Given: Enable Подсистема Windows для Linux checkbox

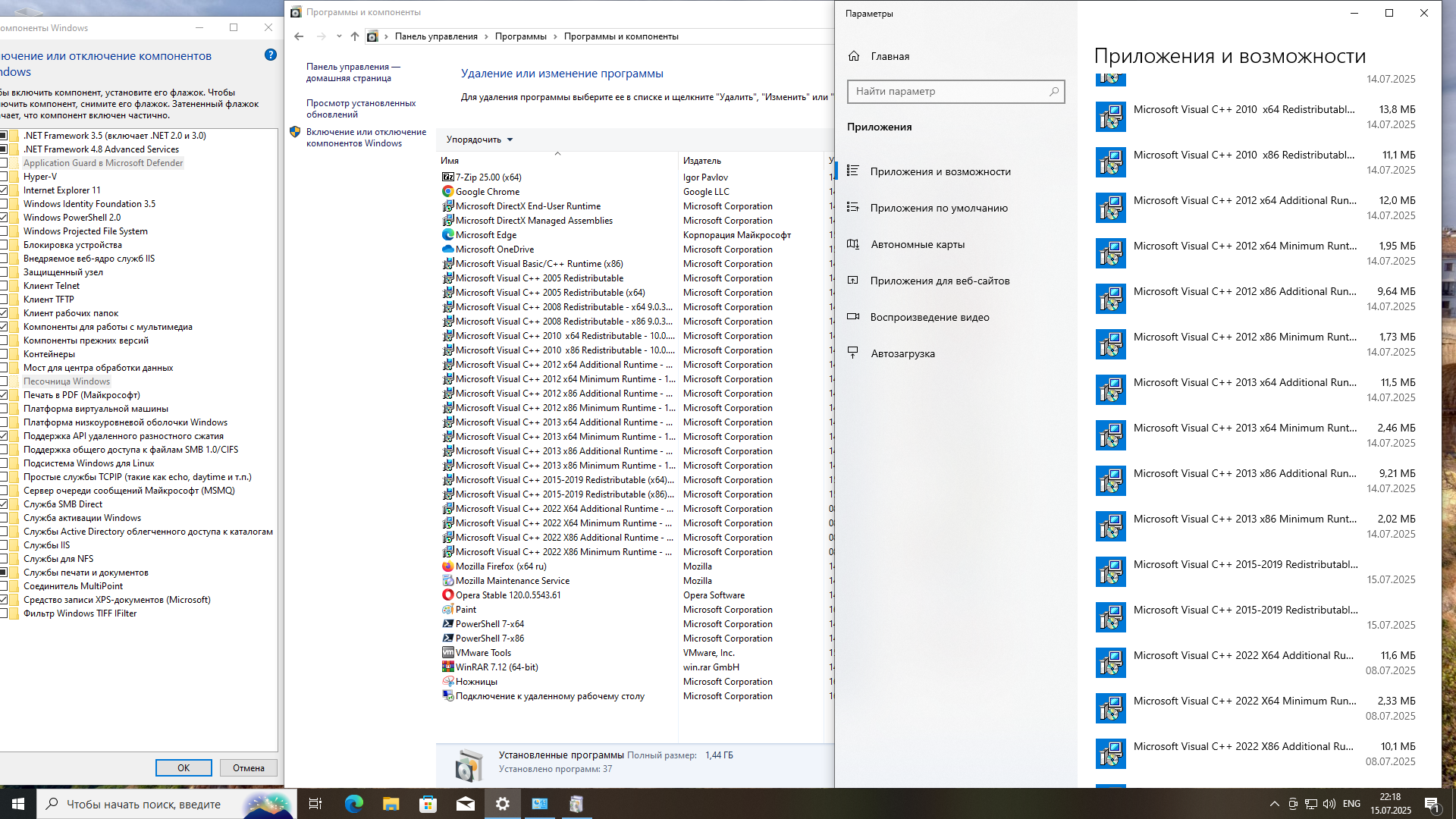Looking at the screenshot, I should tap(4, 463).
